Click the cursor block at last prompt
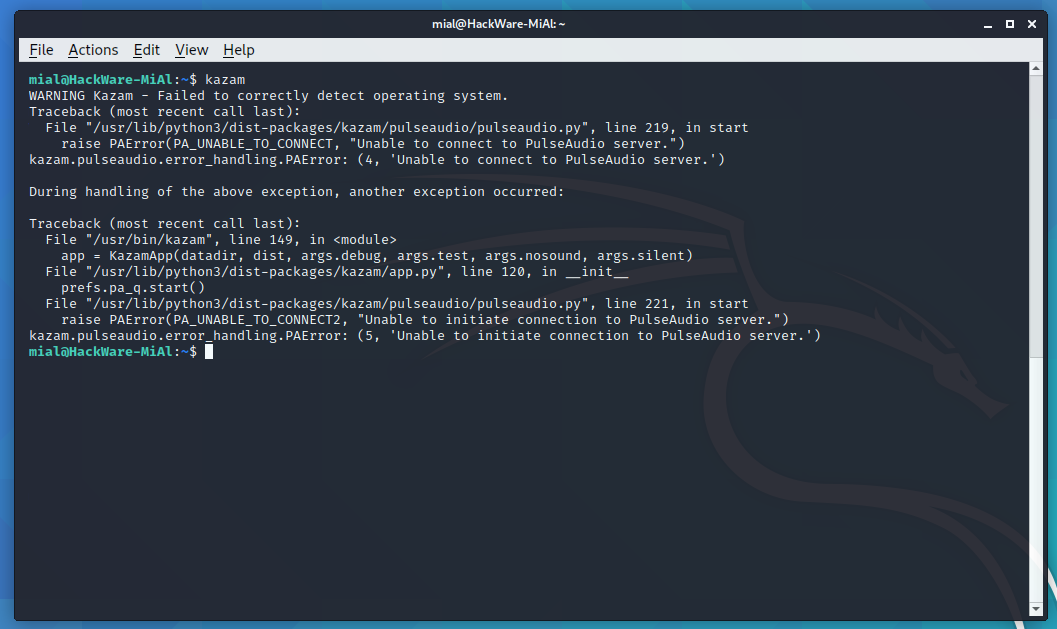This screenshot has height=629, width=1057. tap(208, 352)
